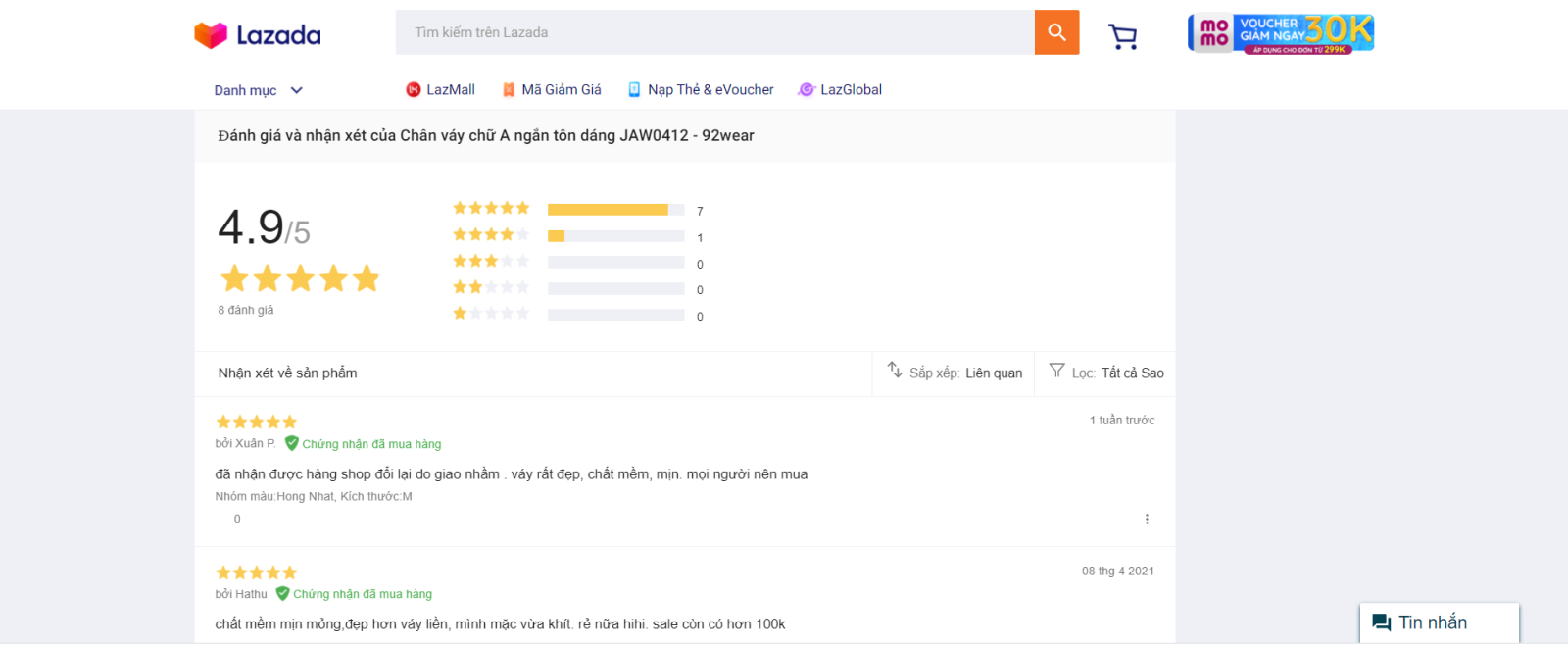Click the Nạp Thẻ & eVoucher phone icon
Image resolution: width=1568 pixels, height=647 pixels.
tap(634, 90)
